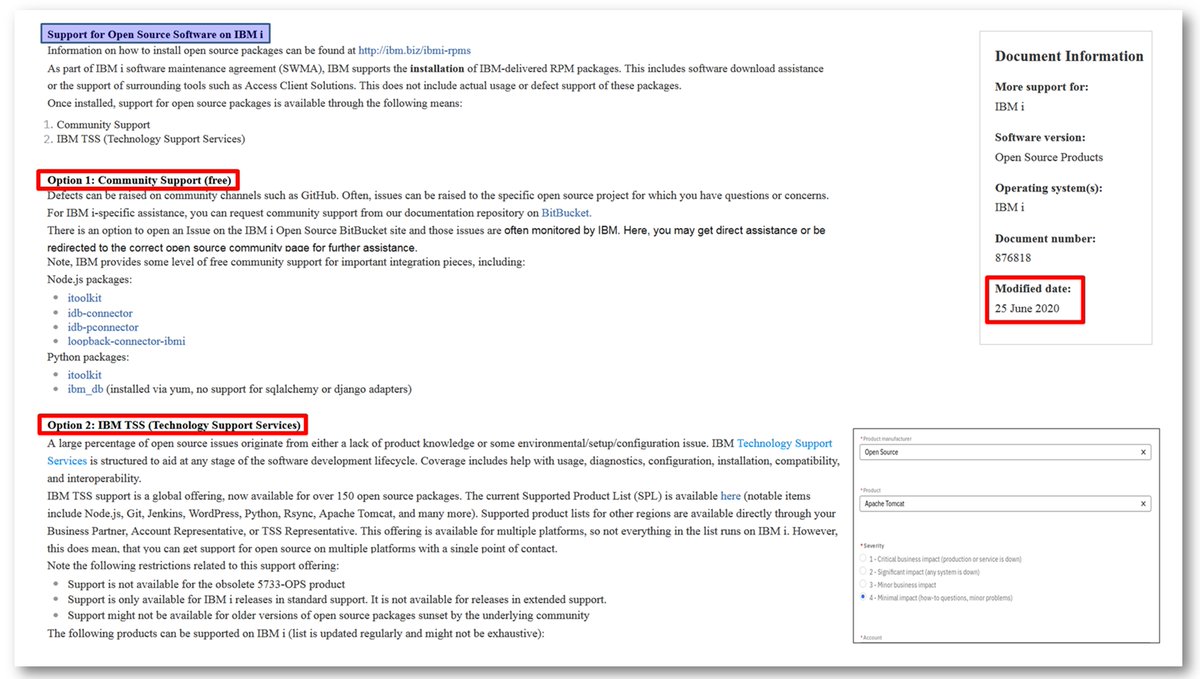
Task: Select severity 3 Minor business impact
Action: point(863,585)
